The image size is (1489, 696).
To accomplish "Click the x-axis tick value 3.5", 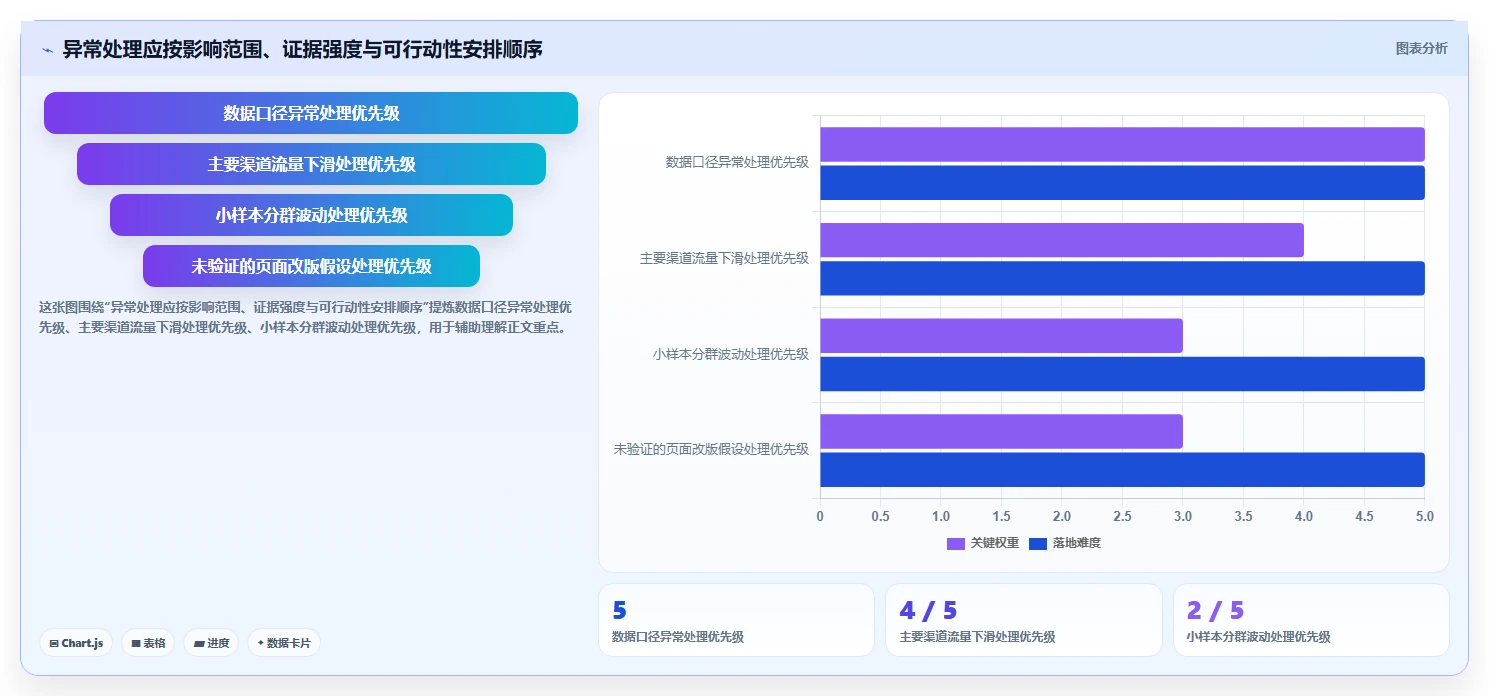I will coord(1243,516).
